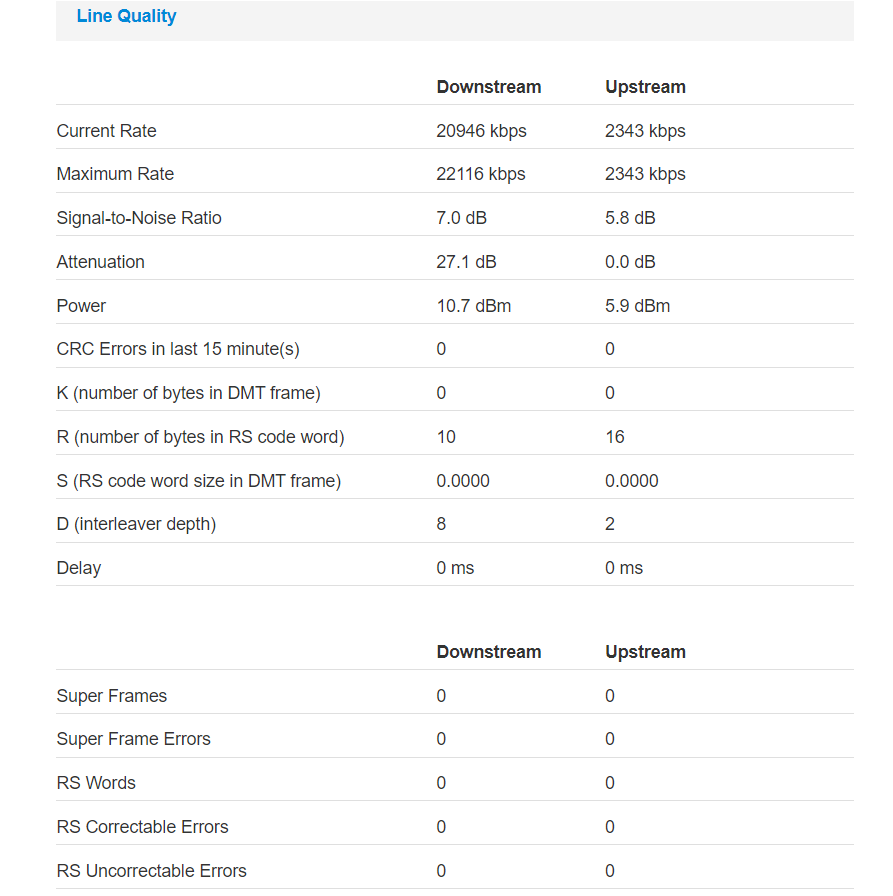Image resolution: width=893 pixels, height=896 pixels.
Task: Select the downstream Current Rate value
Action: pyautogui.click(x=481, y=131)
